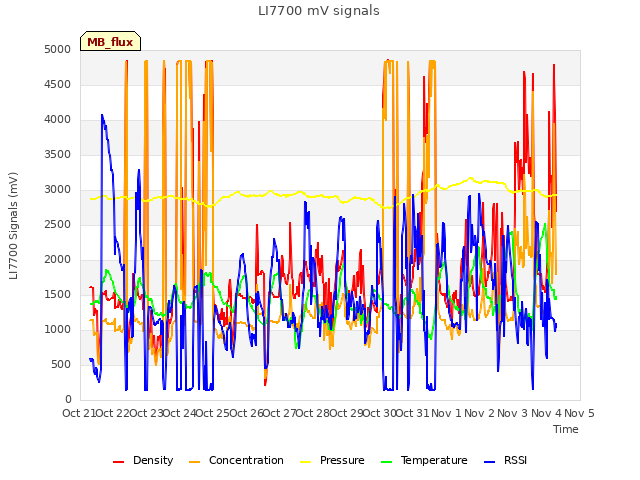Click the orange Concentration legend swatch

pyautogui.click(x=195, y=462)
